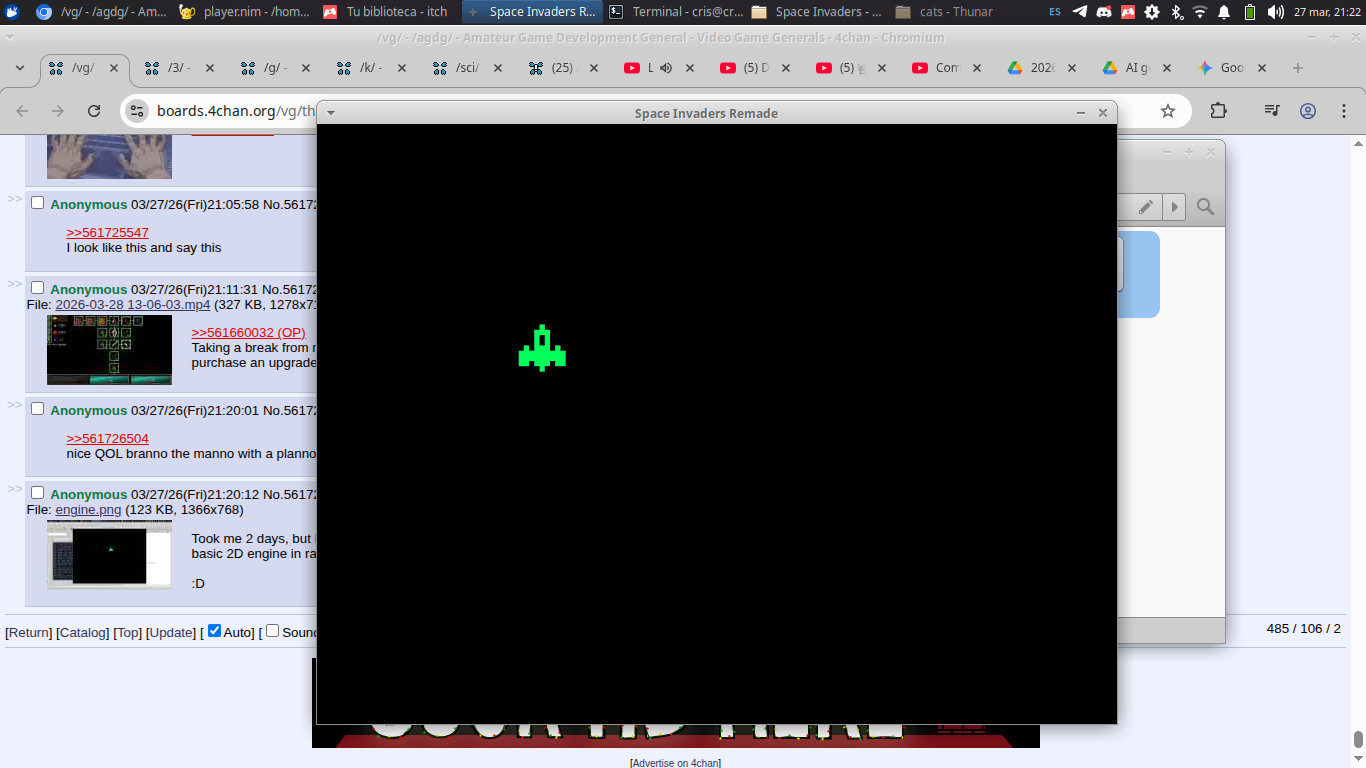Follow the >>561726504 reply link
The image size is (1366, 768).
pos(107,438)
